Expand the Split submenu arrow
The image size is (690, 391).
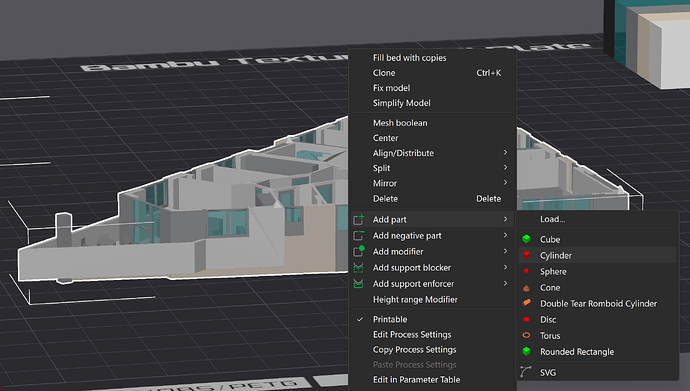pos(505,168)
